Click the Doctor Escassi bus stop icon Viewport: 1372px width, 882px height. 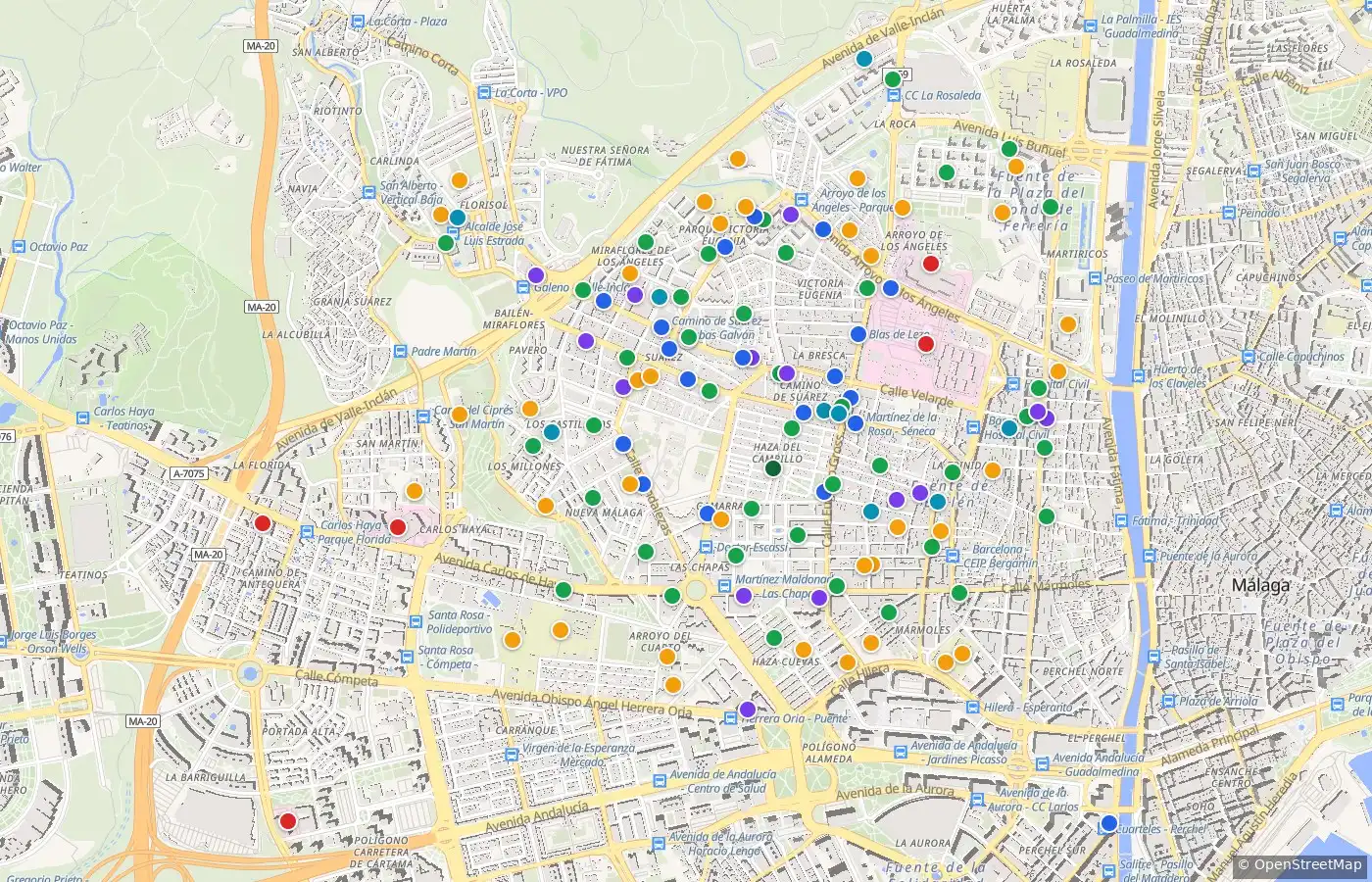point(707,548)
